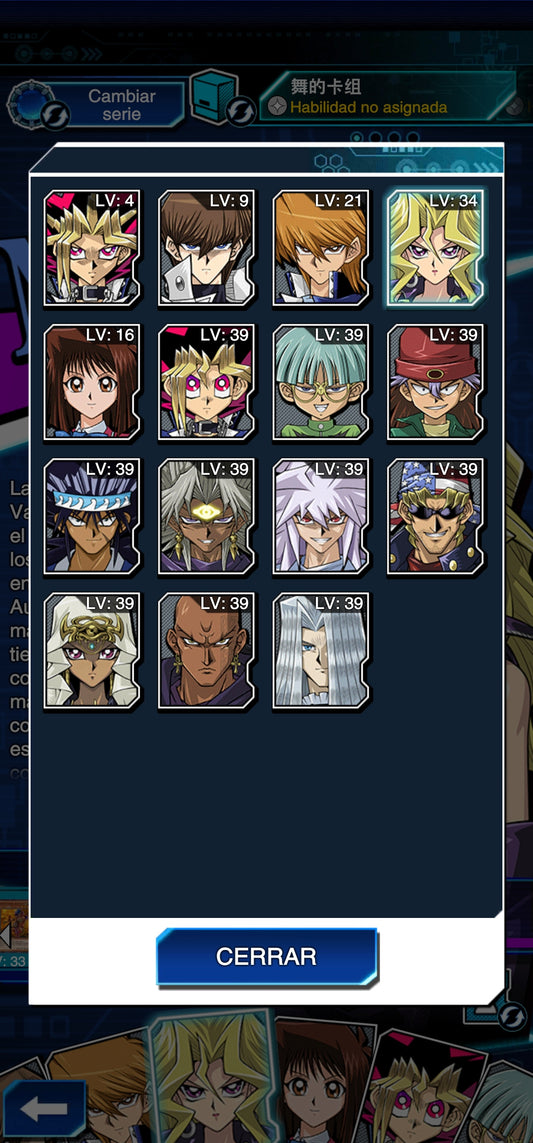This screenshot has height=1143, width=533.
Task: Select Pegasus with long silver hair
Action: point(321,651)
